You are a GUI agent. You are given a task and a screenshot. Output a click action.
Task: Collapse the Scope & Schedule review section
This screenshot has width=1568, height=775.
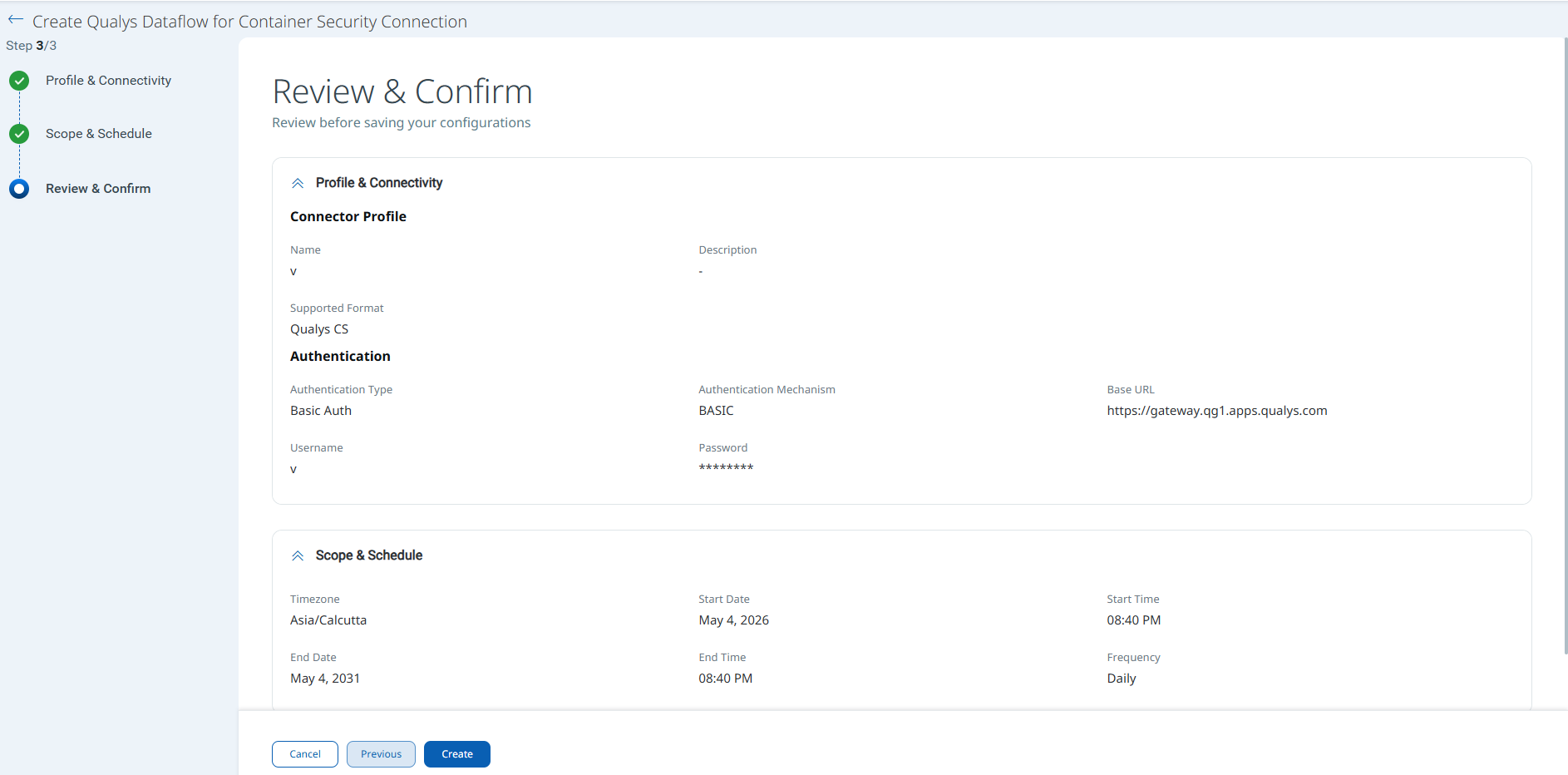click(x=298, y=555)
